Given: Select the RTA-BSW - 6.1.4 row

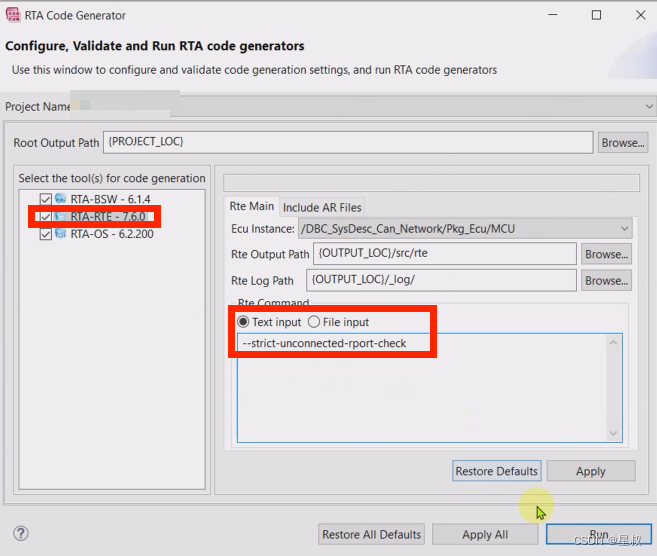Looking at the screenshot, I should (x=110, y=199).
